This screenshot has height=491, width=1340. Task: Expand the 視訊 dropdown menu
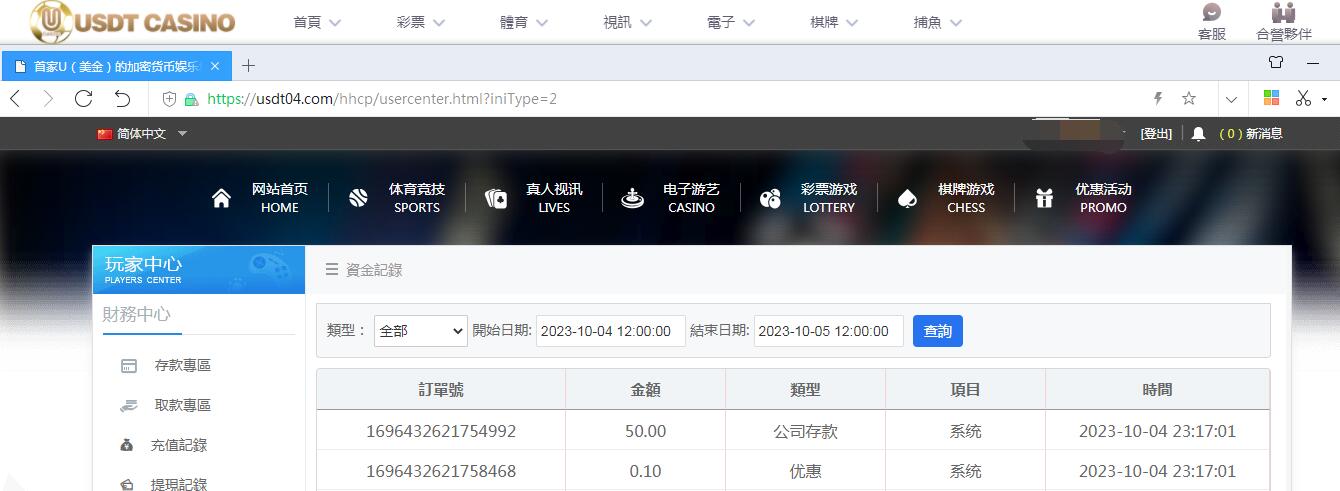coord(628,22)
